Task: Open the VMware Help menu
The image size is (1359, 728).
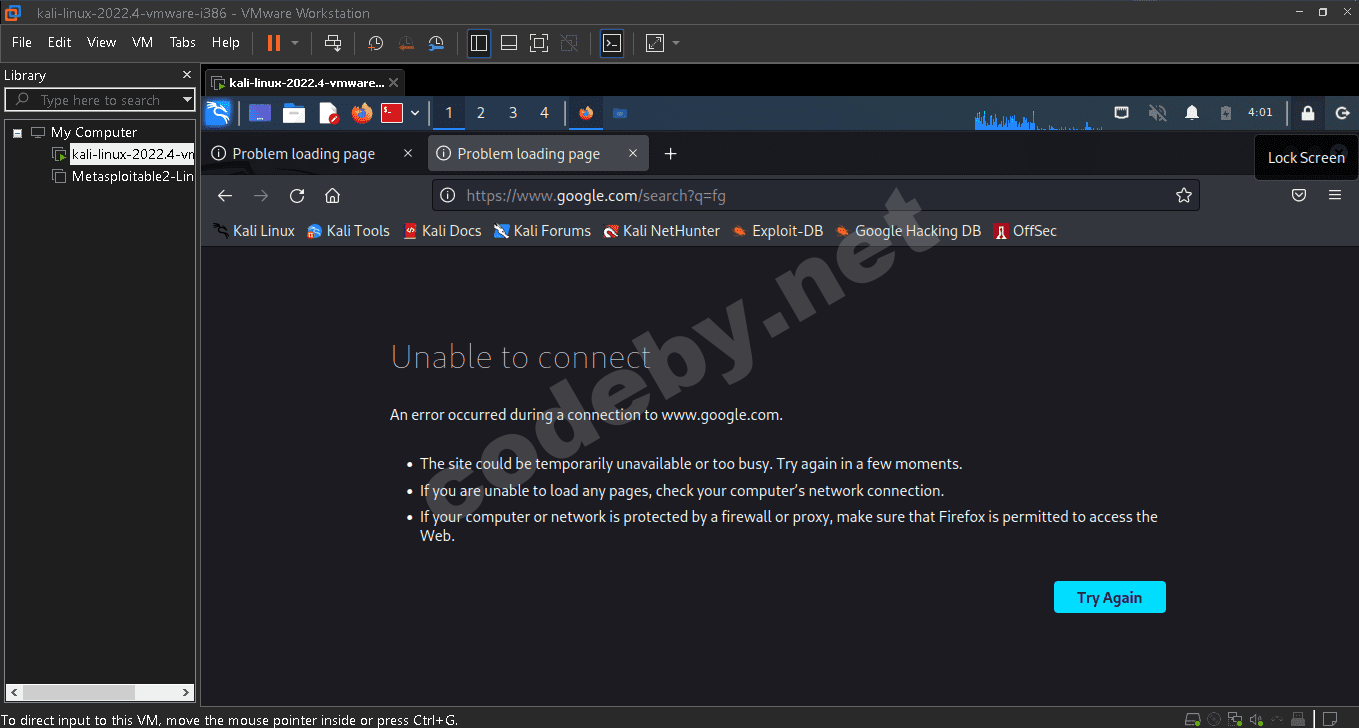Action: tap(226, 42)
